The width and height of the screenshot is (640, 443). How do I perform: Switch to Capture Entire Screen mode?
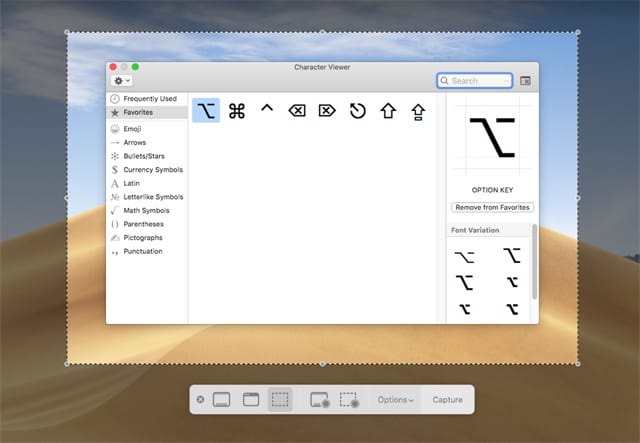(x=221, y=399)
